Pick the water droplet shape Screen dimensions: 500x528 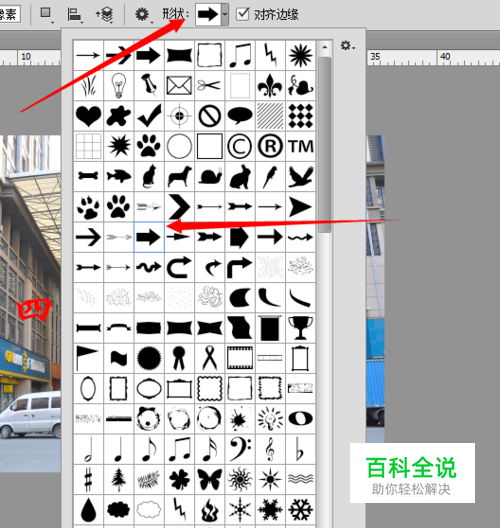click(x=88, y=510)
